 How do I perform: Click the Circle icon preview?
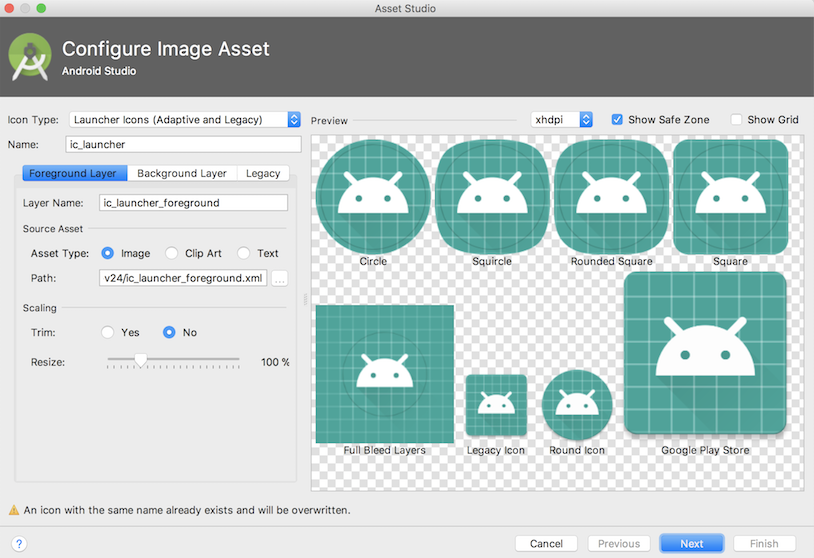coord(373,197)
